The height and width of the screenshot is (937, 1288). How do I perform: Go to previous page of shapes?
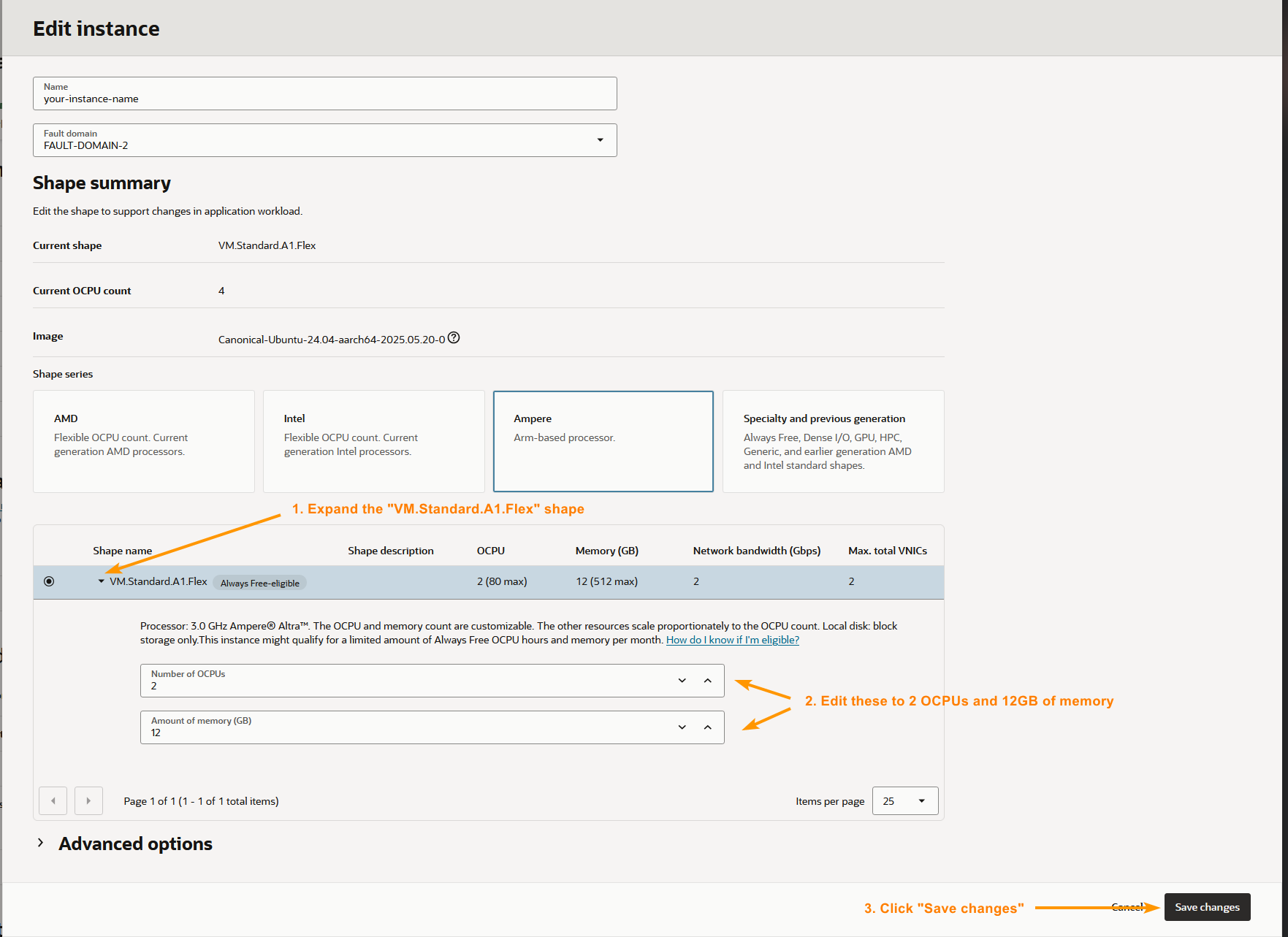(x=53, y=800)
